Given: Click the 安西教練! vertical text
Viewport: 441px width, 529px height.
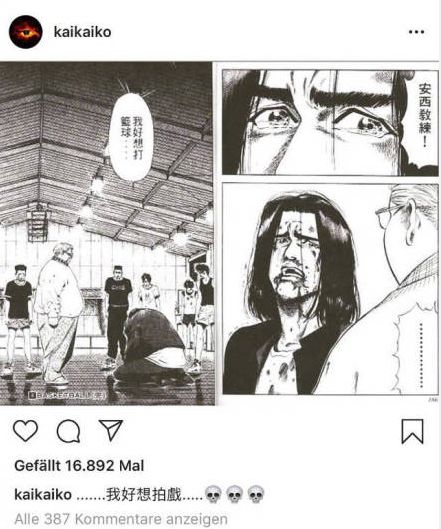Looking at the screenshot, I should pyautogui.click(x=425, y=115).
